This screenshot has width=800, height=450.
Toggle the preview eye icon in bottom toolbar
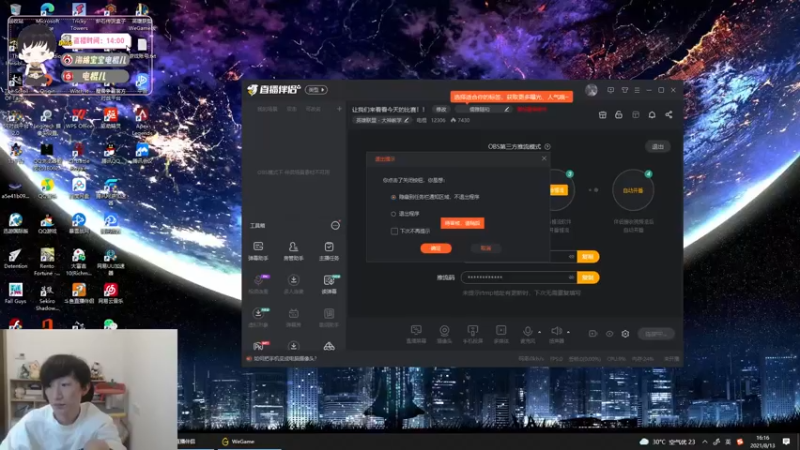[609, 334]
